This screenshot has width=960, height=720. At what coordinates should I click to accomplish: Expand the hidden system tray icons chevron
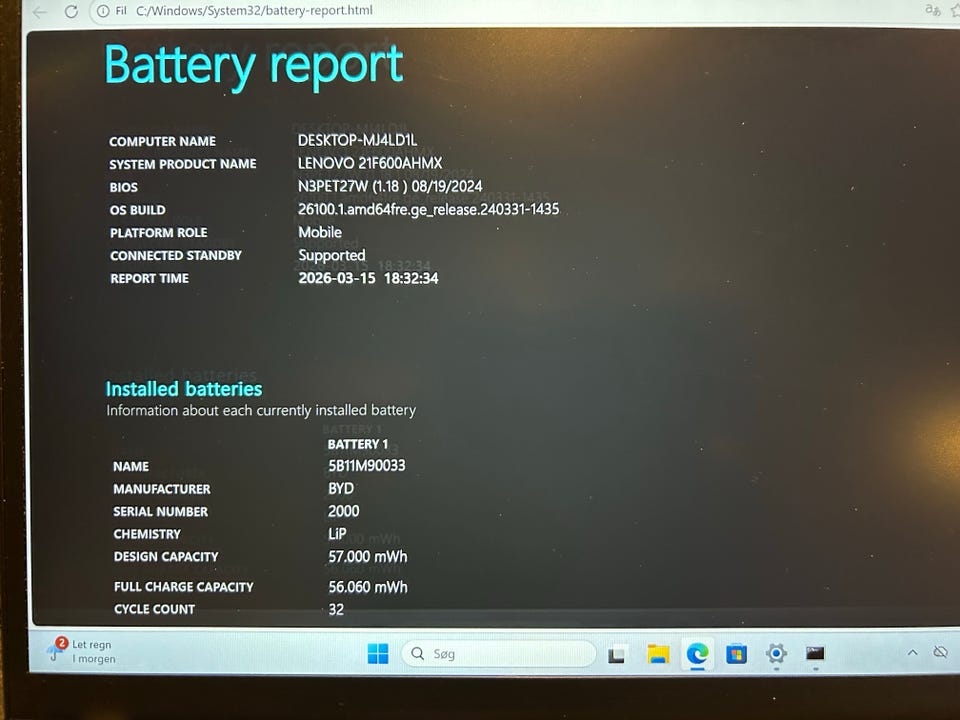[x=912, y=653]
